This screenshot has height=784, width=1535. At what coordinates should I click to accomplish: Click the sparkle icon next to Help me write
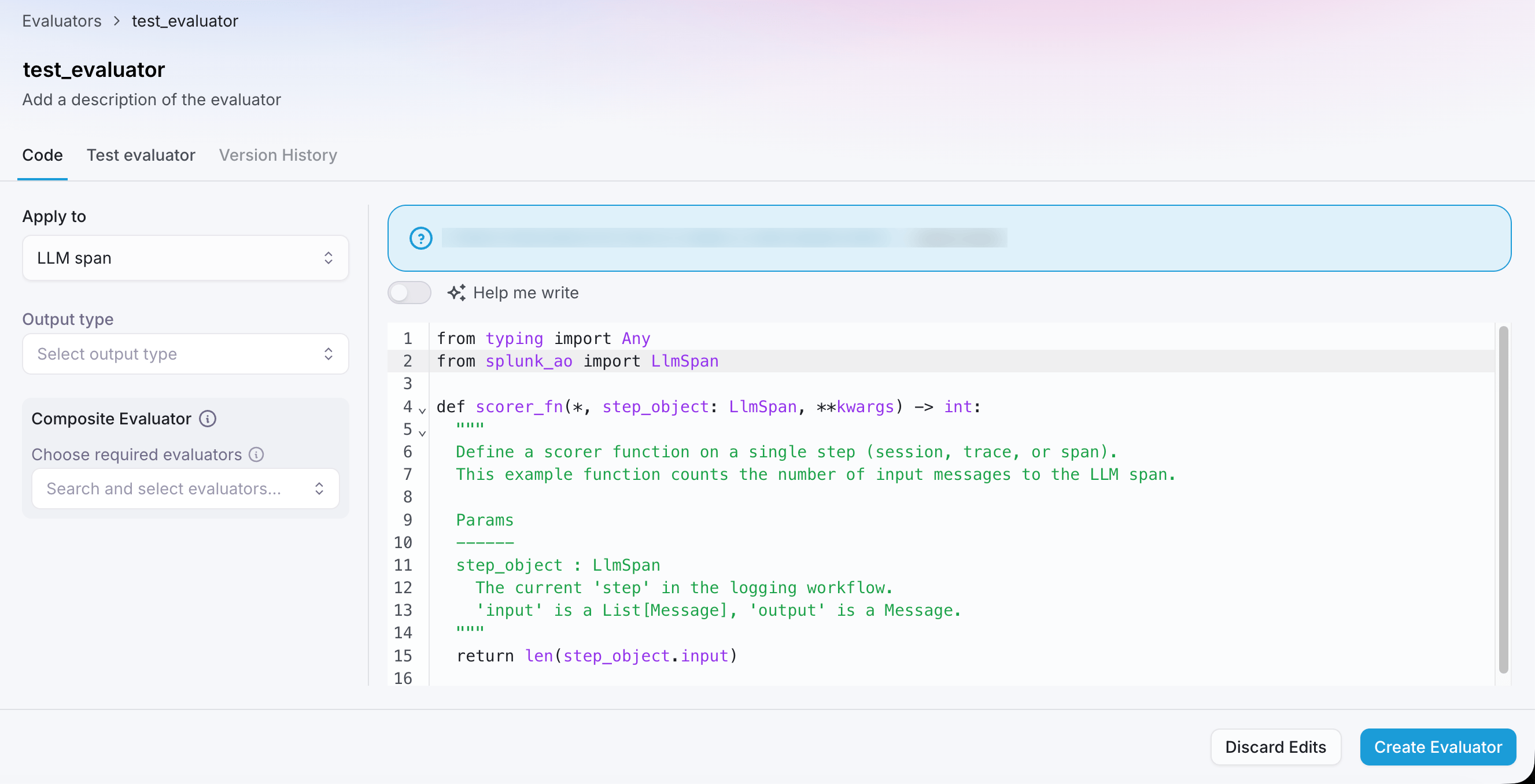click(x=456, y=293)
